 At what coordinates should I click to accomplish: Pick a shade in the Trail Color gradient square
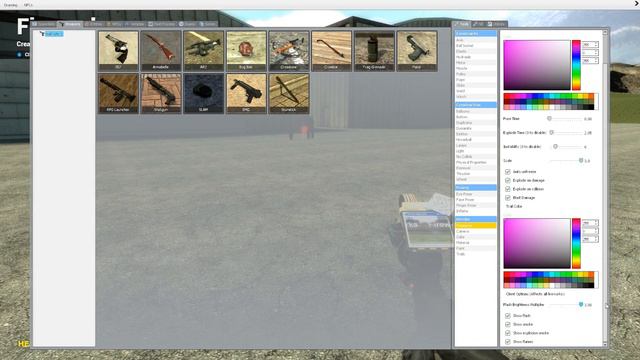tap(537, 243)
